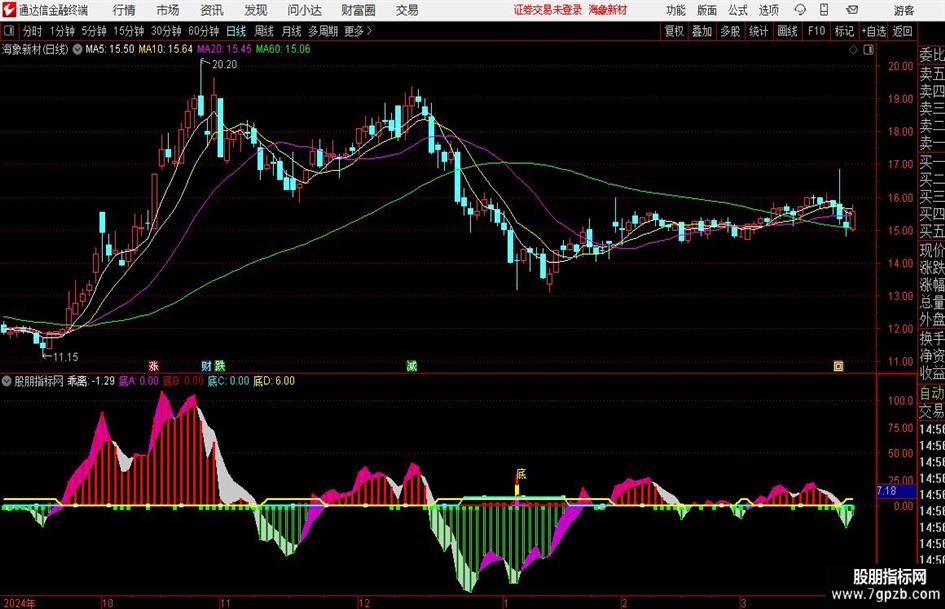Viewport: 945px width, 609px height.
Task: Open the 交易 menu
Action: [x=407, y=10]
